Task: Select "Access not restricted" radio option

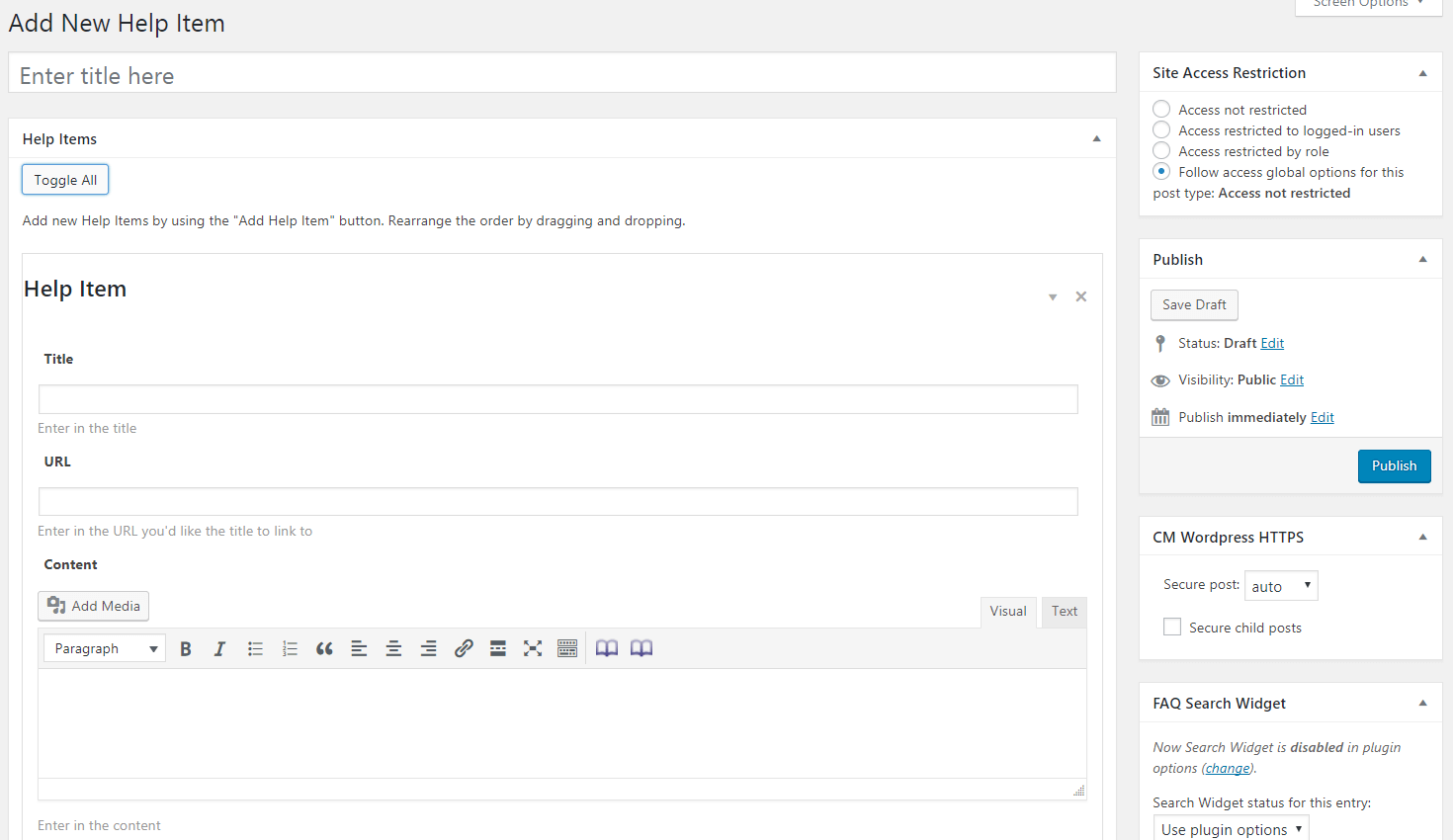Action: pos(1162,110)
